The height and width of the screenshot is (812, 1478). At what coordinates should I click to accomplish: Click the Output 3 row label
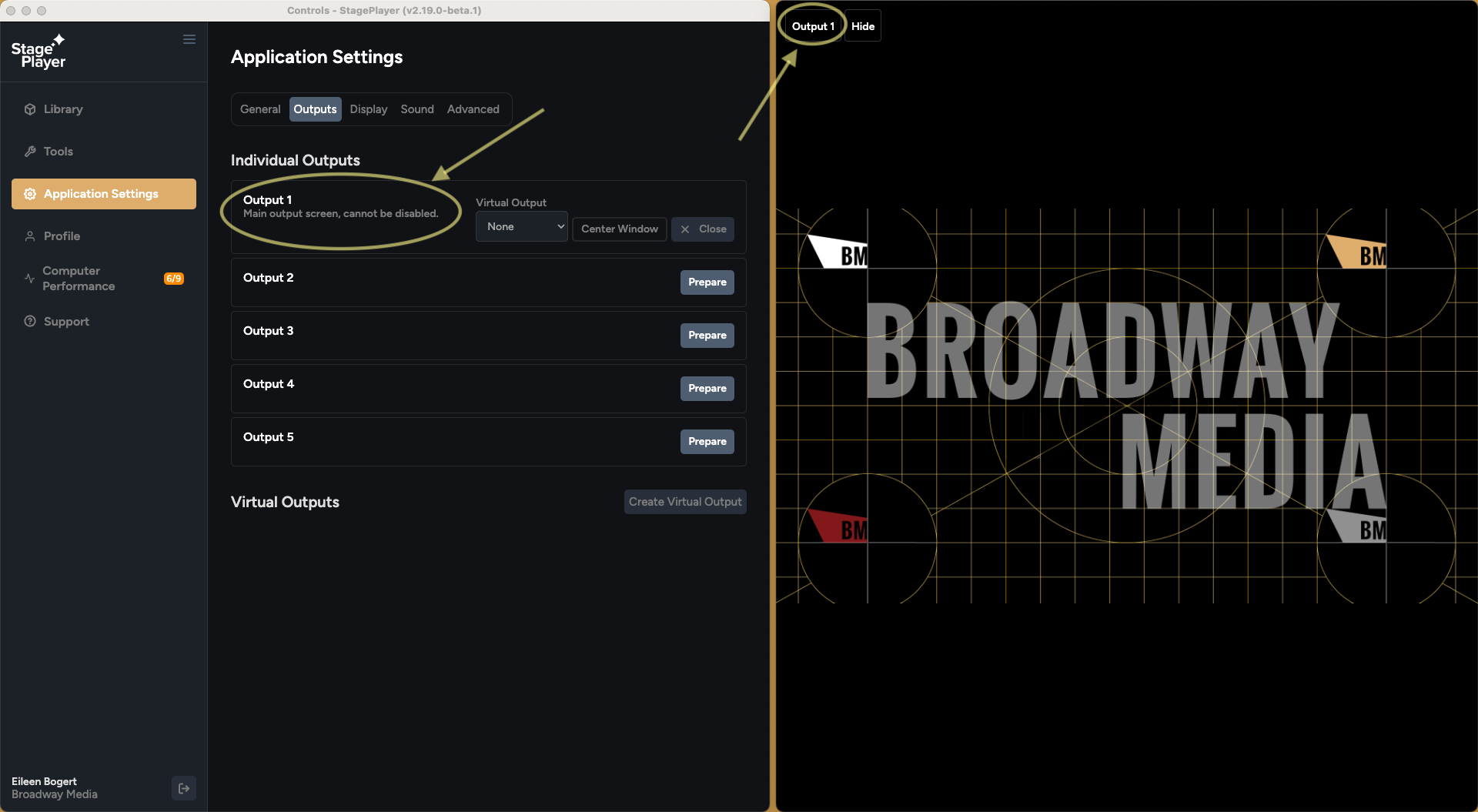[268, 331]
